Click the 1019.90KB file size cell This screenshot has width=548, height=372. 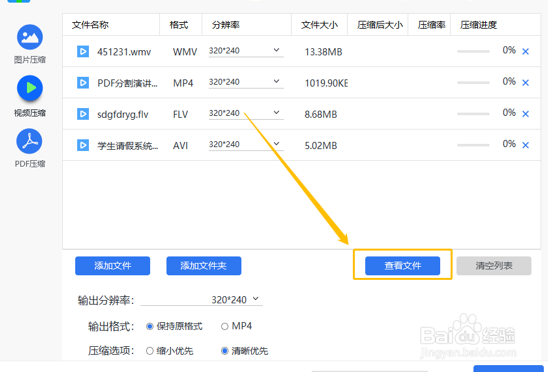click(x=326, y=83)
